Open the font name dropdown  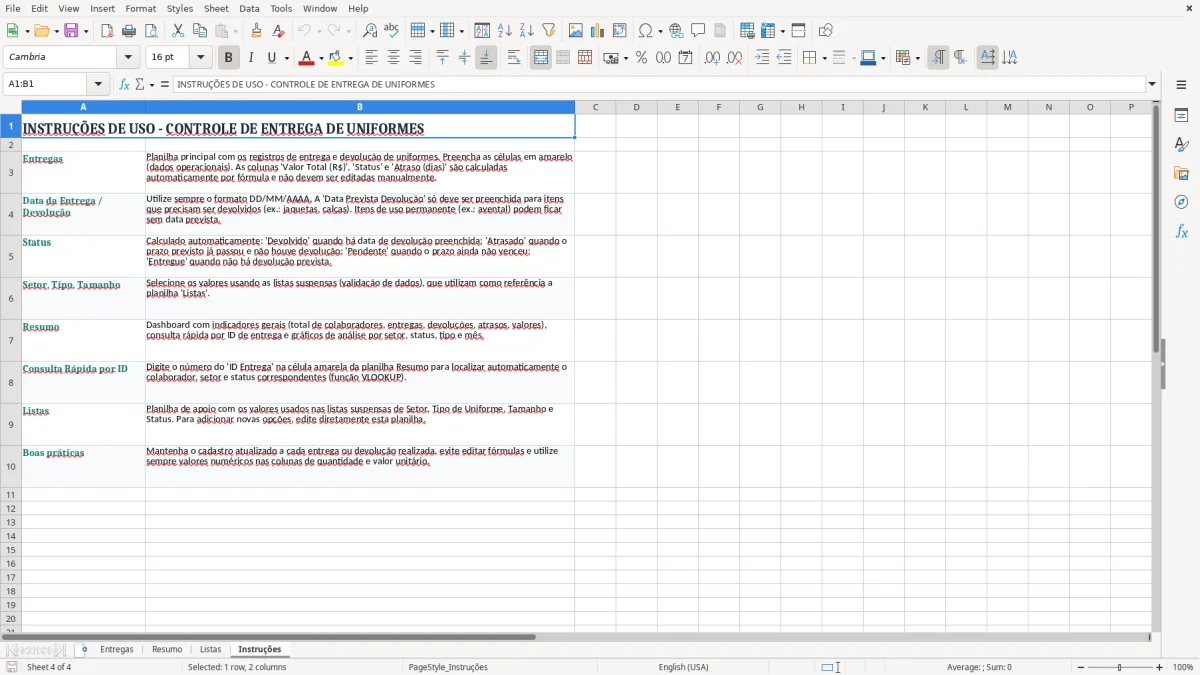(x=128, y=58)
